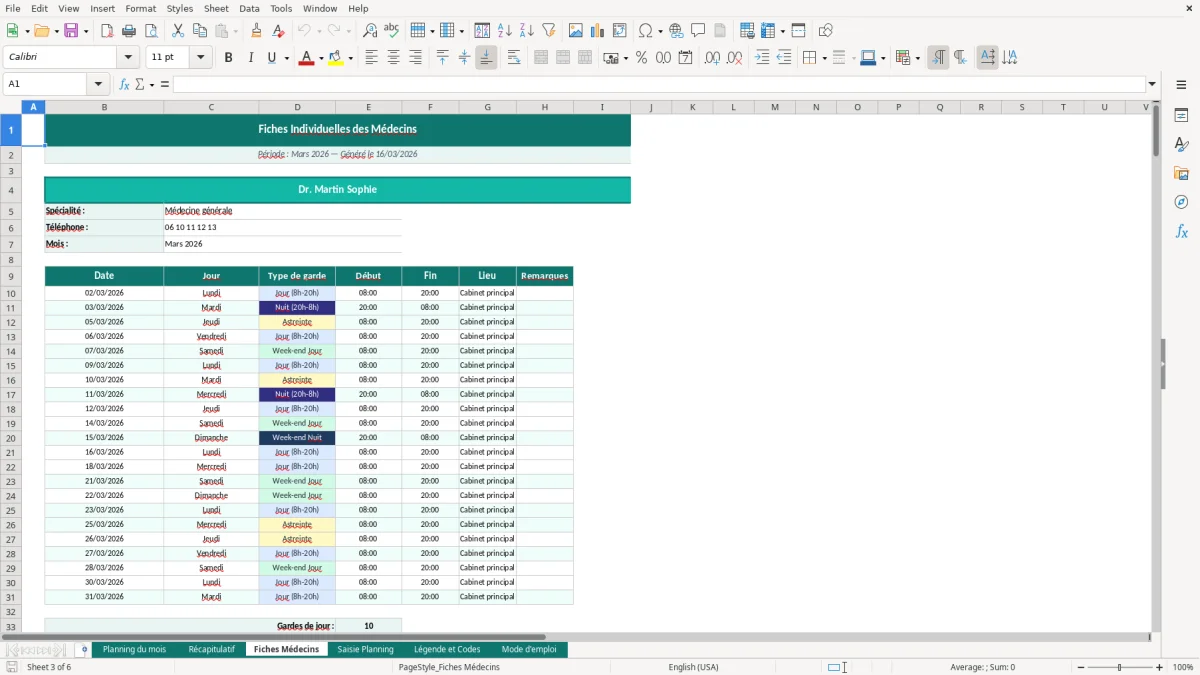Open the sidebar Navigator compass icon
Viewport: 1200px width, 675px height.
1181,202
